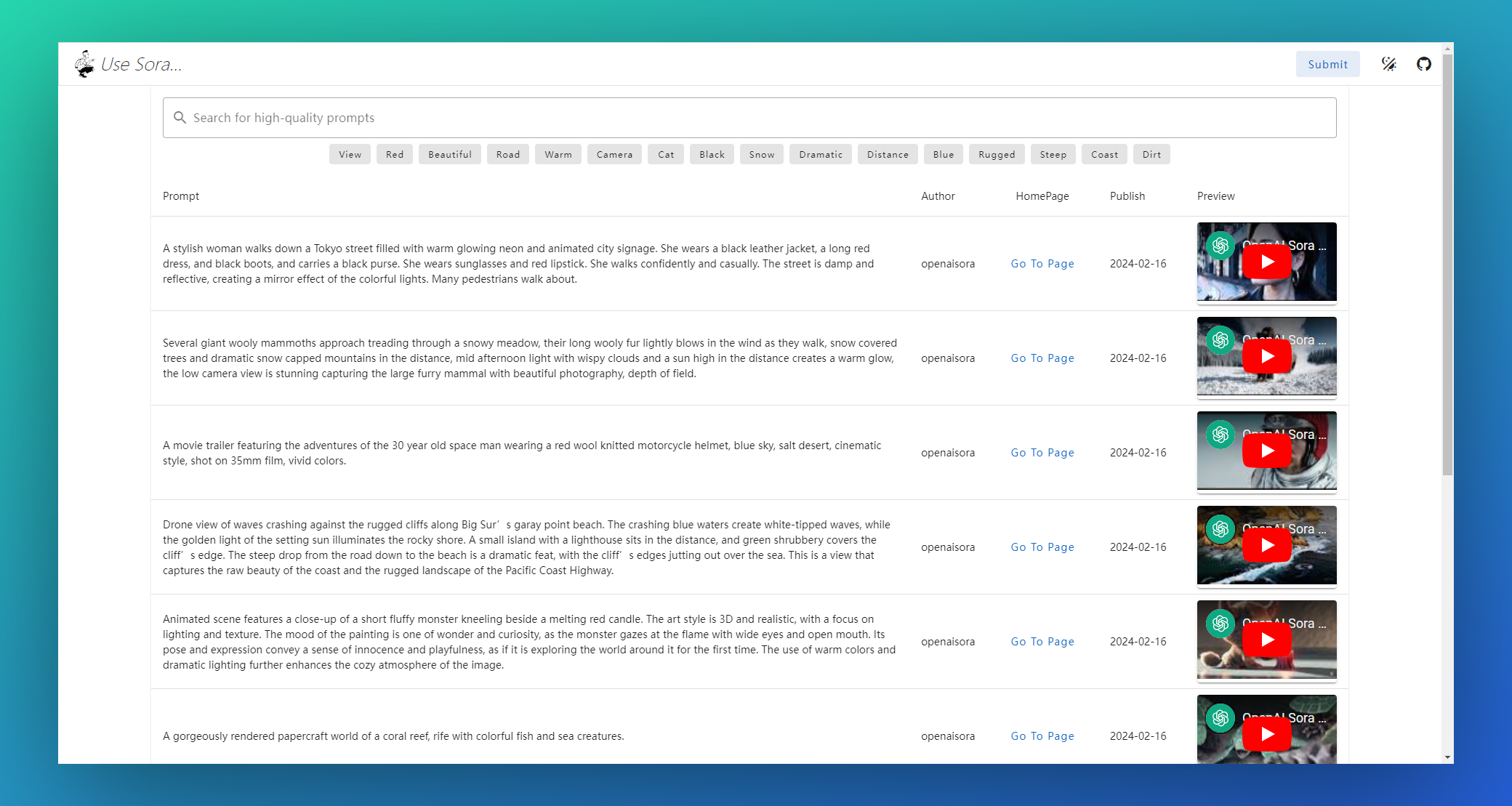1512x806 pixels.
Task: Play the fluffy monster candle video
Action: (1266, 640)
